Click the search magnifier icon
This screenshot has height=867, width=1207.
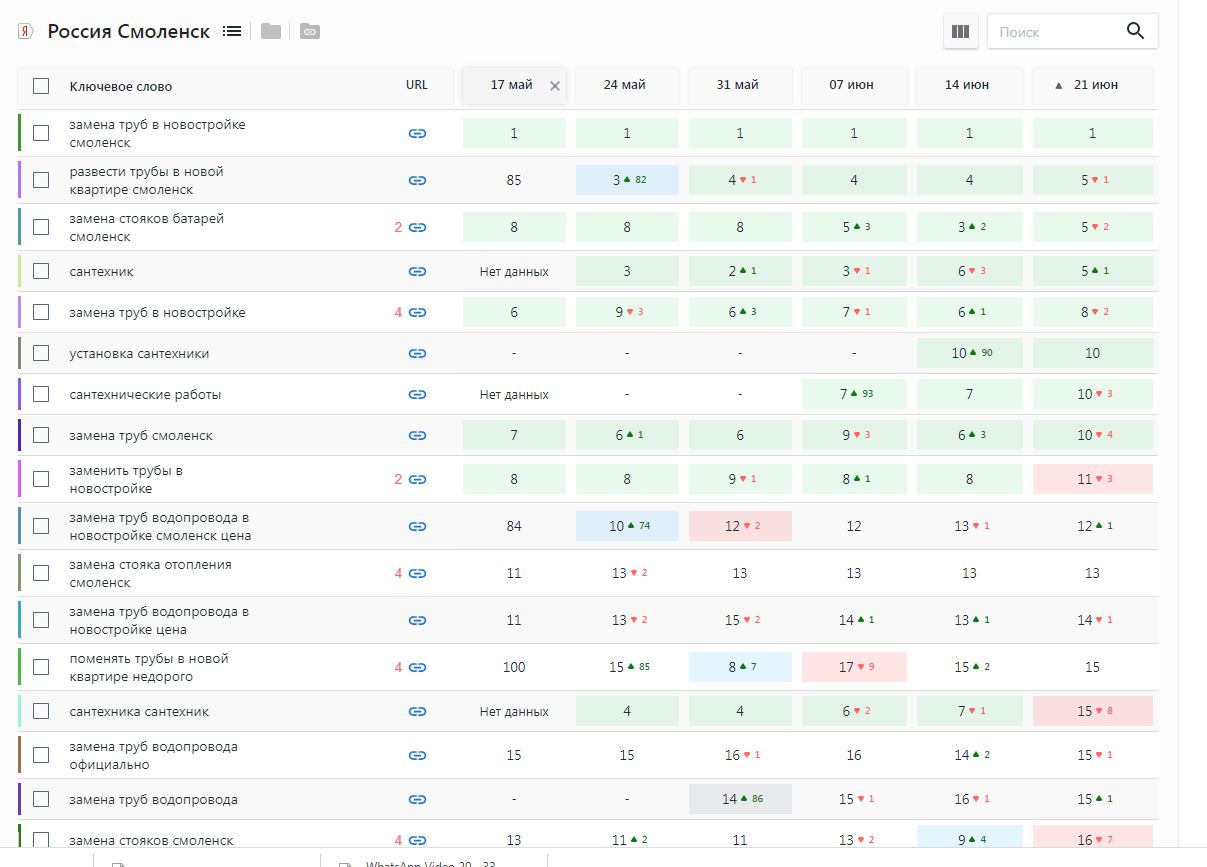1135,31
